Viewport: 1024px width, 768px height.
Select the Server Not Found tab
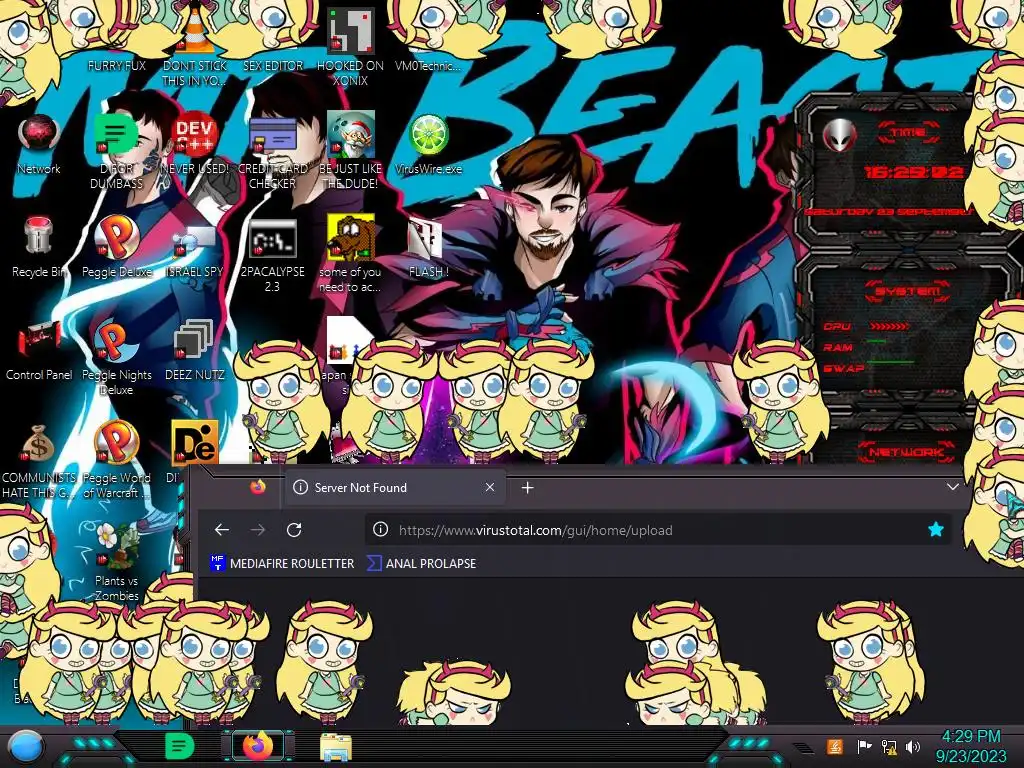point(394,487)
